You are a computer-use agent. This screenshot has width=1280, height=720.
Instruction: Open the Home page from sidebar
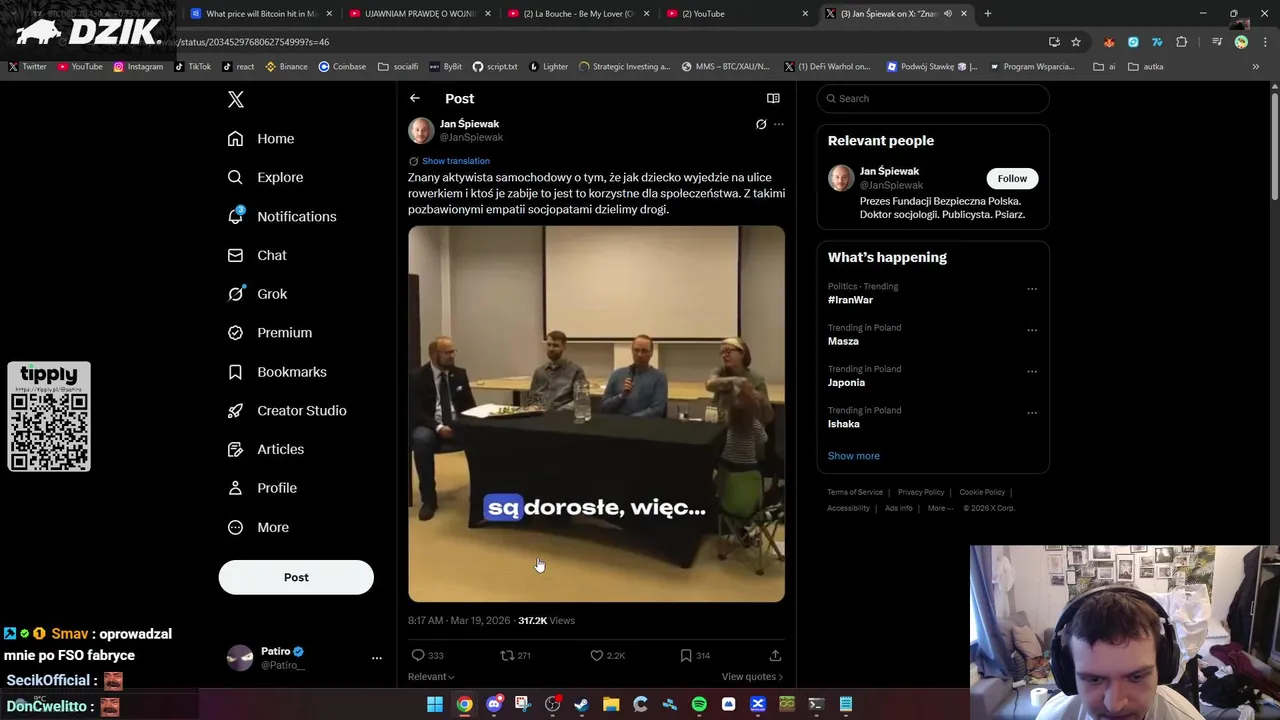tap(260, 139)
